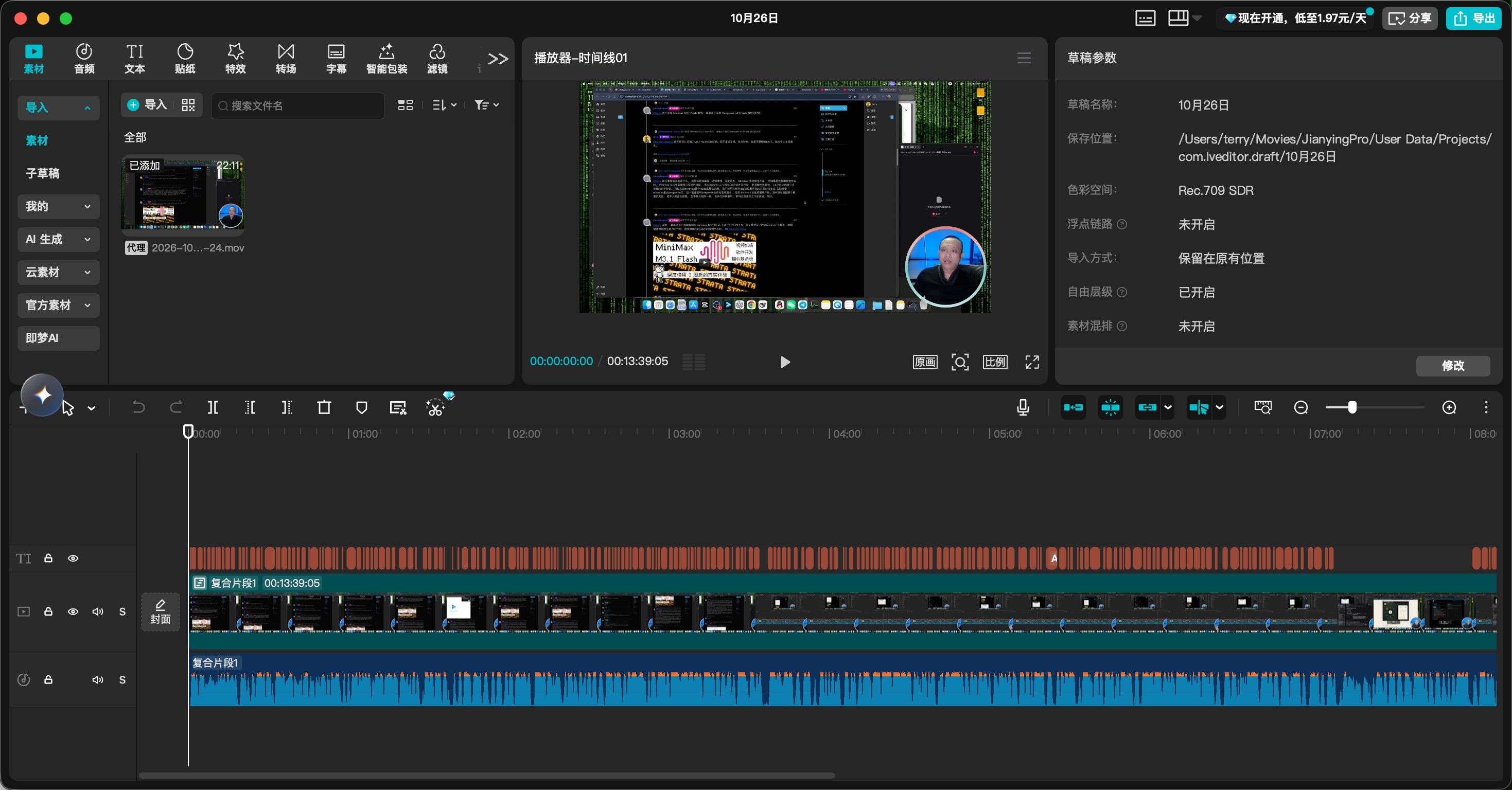Click the undo arrow
The height and width of the screenshot is (790, 1512).
(138, 407)
